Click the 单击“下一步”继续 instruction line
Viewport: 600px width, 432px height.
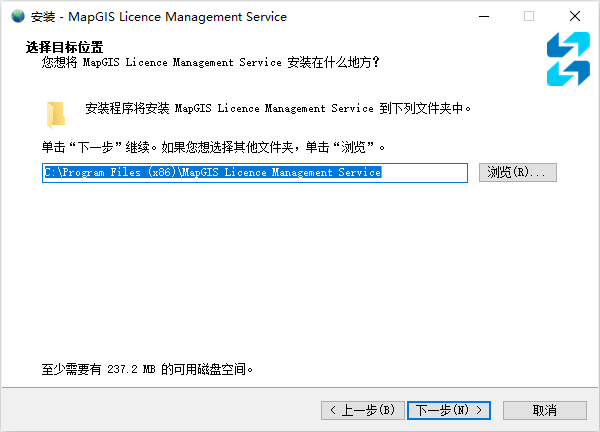coord(213,146)
